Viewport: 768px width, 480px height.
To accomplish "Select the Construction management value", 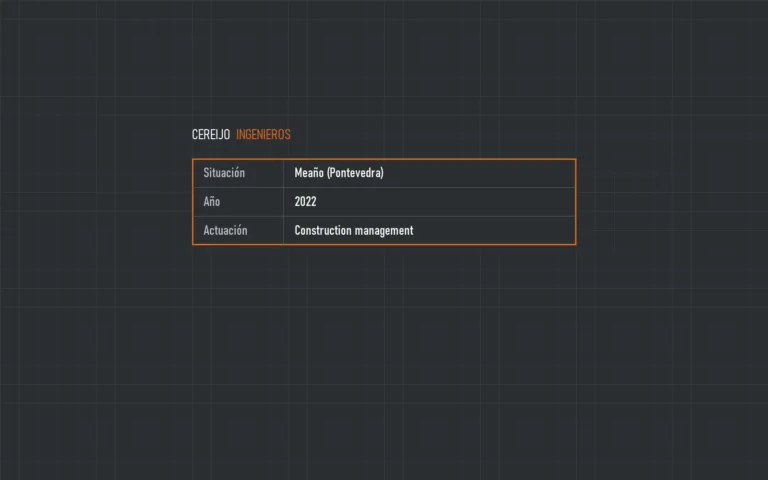I will (x=354, y=231).
